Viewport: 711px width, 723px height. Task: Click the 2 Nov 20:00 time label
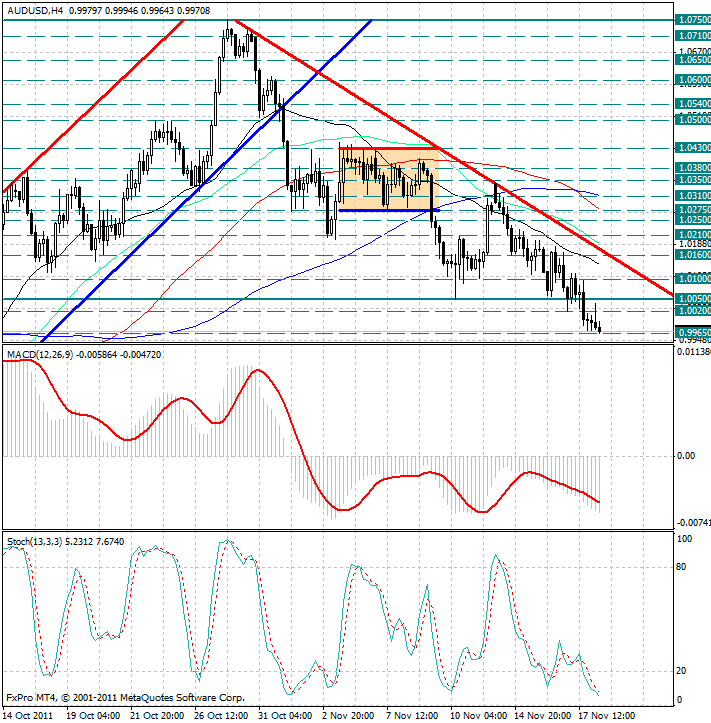pos(349,716)
